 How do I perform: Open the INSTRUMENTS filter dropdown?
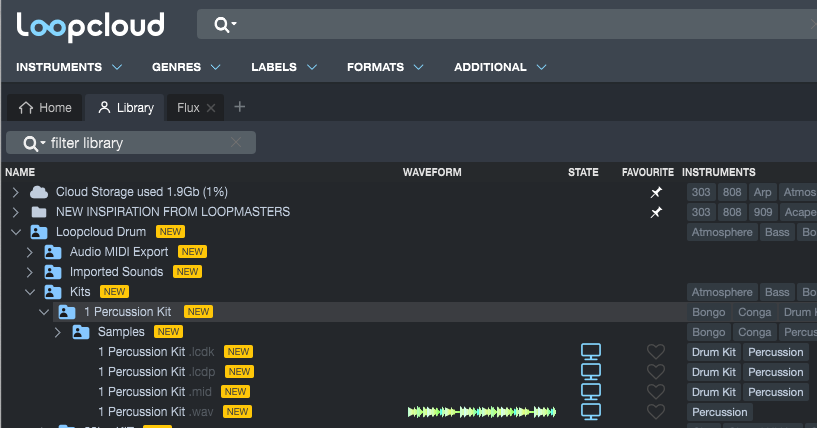tap(69, 67)
